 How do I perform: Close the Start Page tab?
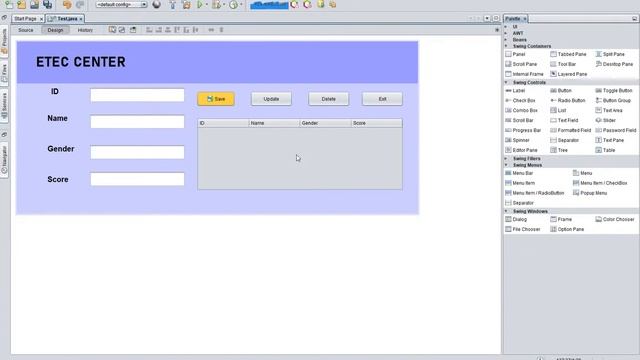[41, 19]
